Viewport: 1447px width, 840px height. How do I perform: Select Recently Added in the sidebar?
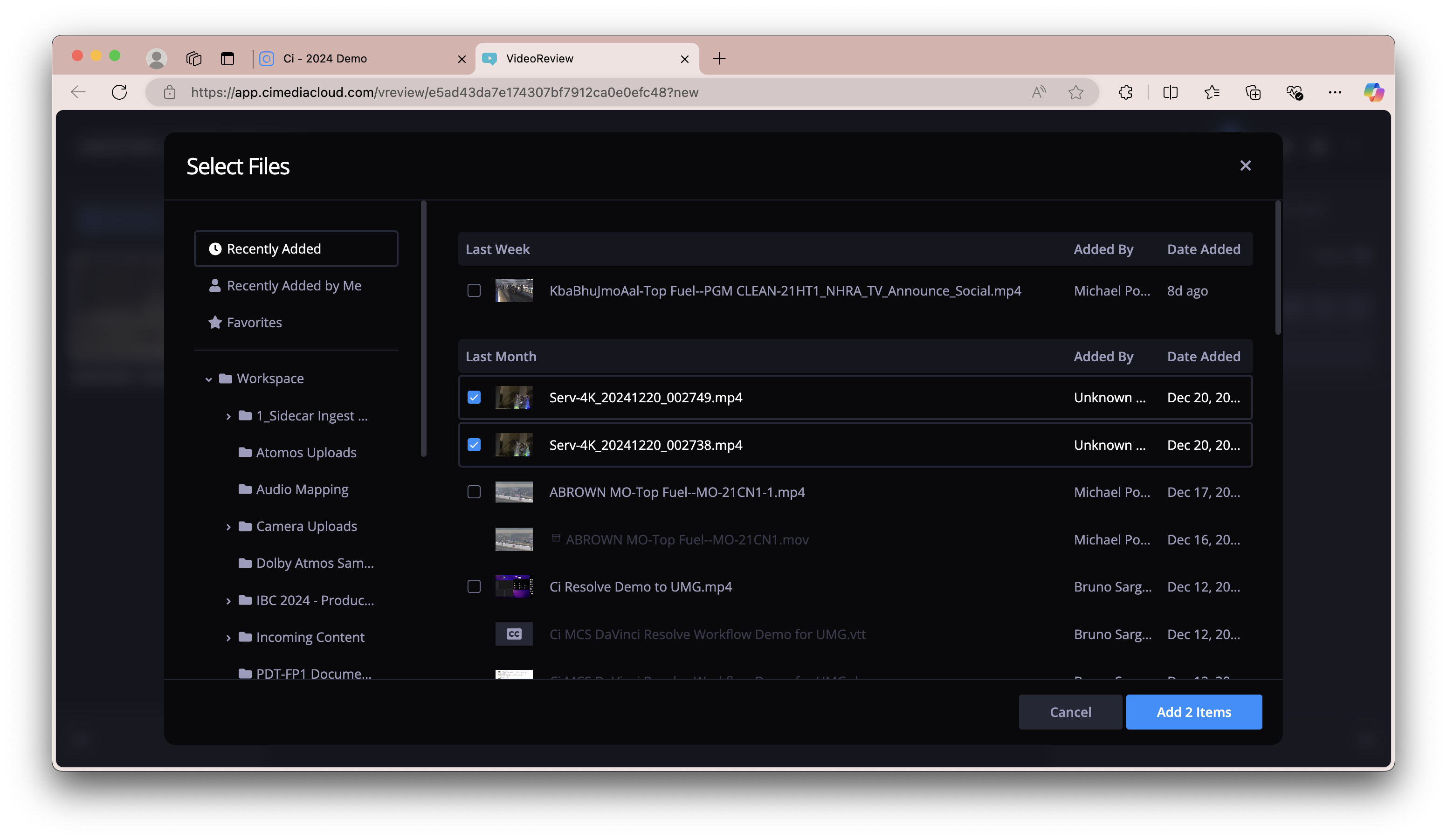[296, 248]
